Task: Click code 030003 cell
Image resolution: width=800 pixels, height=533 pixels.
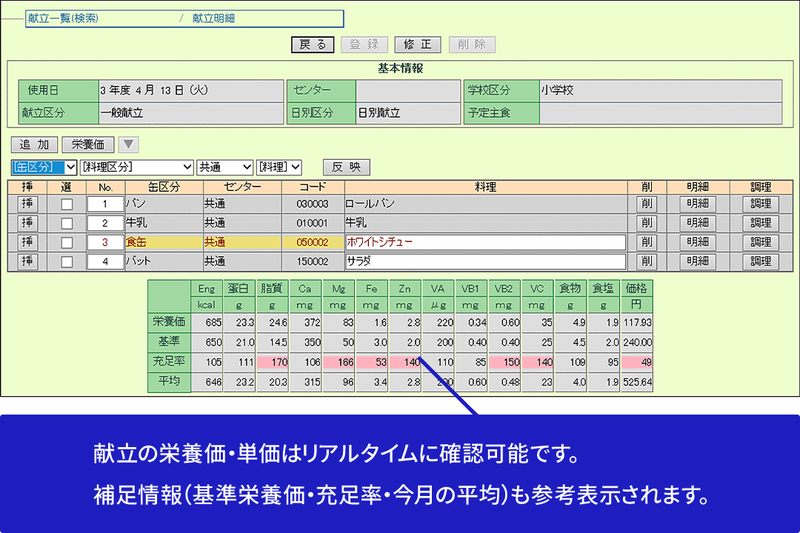Action: pyautogui.click(x=312, y=204)
